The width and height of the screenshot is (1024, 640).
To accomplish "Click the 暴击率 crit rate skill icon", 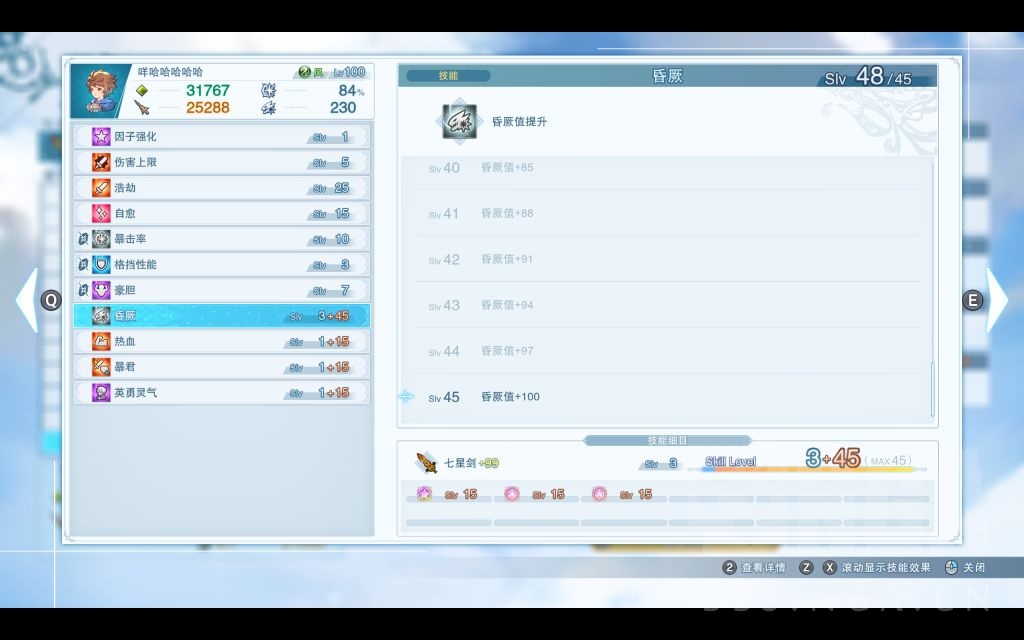I will [x=100, y=238].
